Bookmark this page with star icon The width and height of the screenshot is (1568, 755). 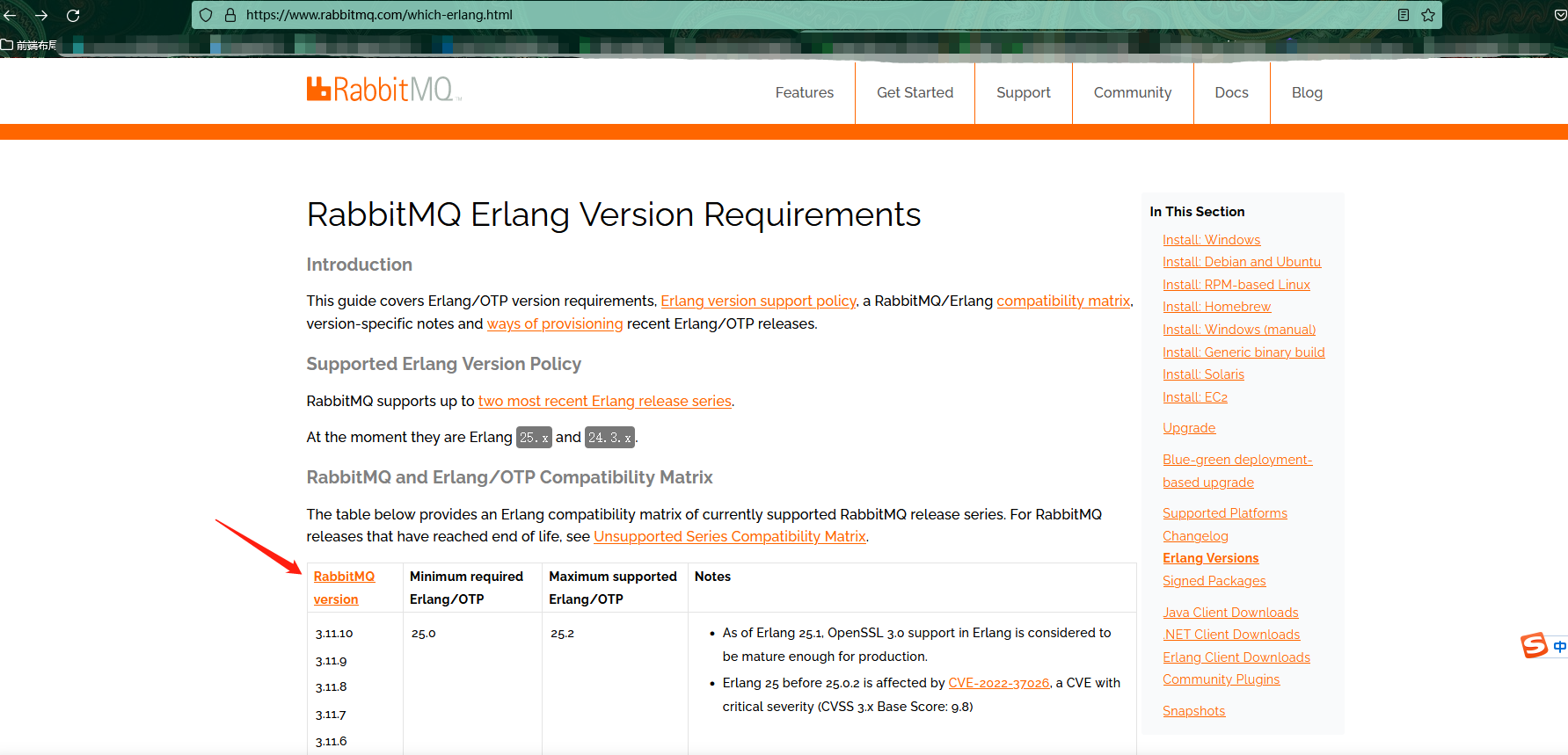[x=1428, y=15]
